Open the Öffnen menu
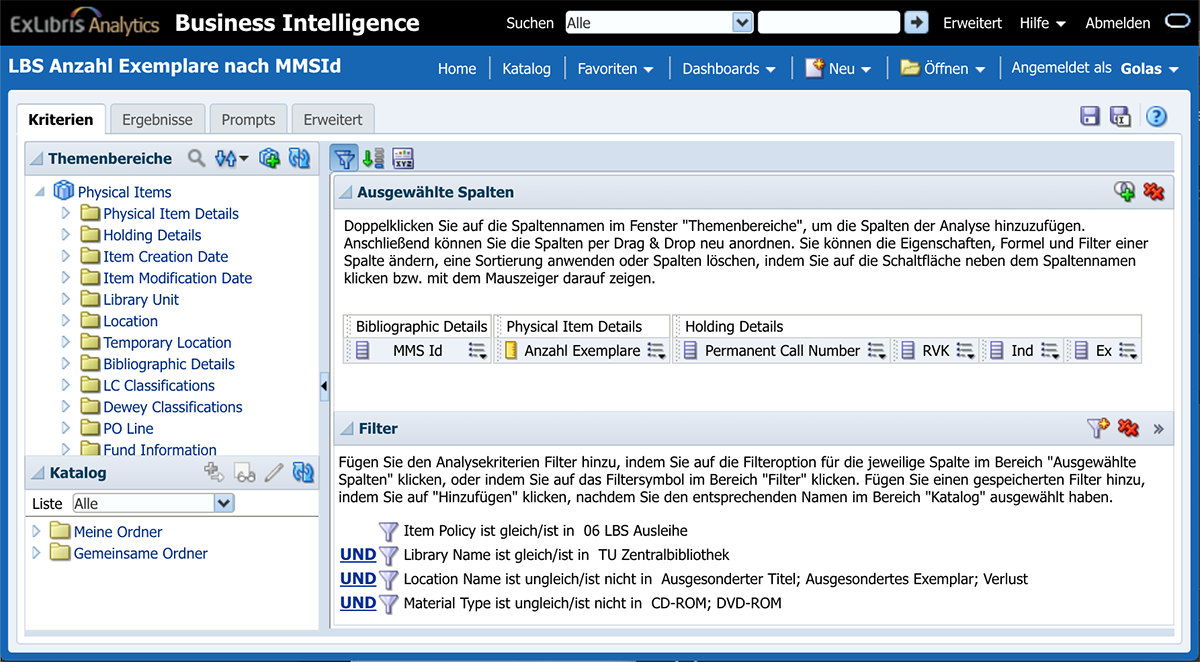Viewport: 1200px width, 662px height. tap(943, 68)
